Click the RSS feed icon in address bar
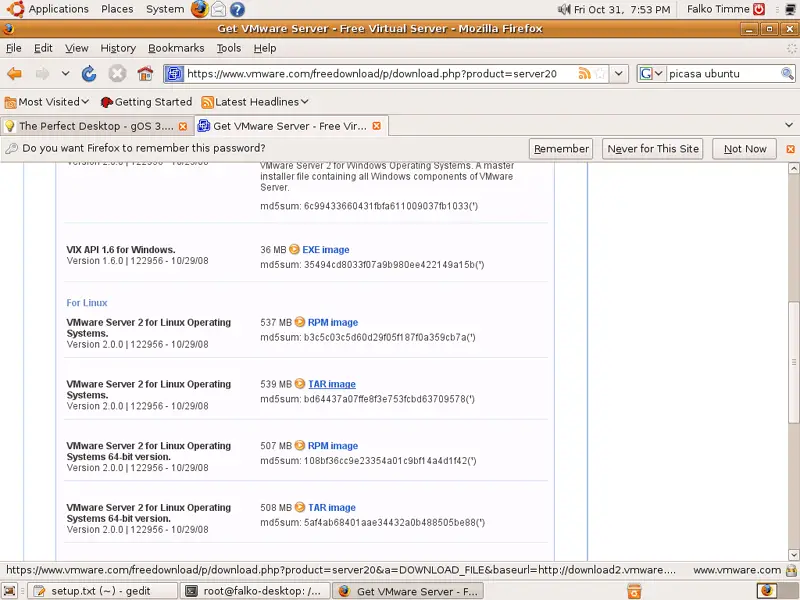Image resolution: width=800 pixels, height=600 pixels. coord(584,73)
